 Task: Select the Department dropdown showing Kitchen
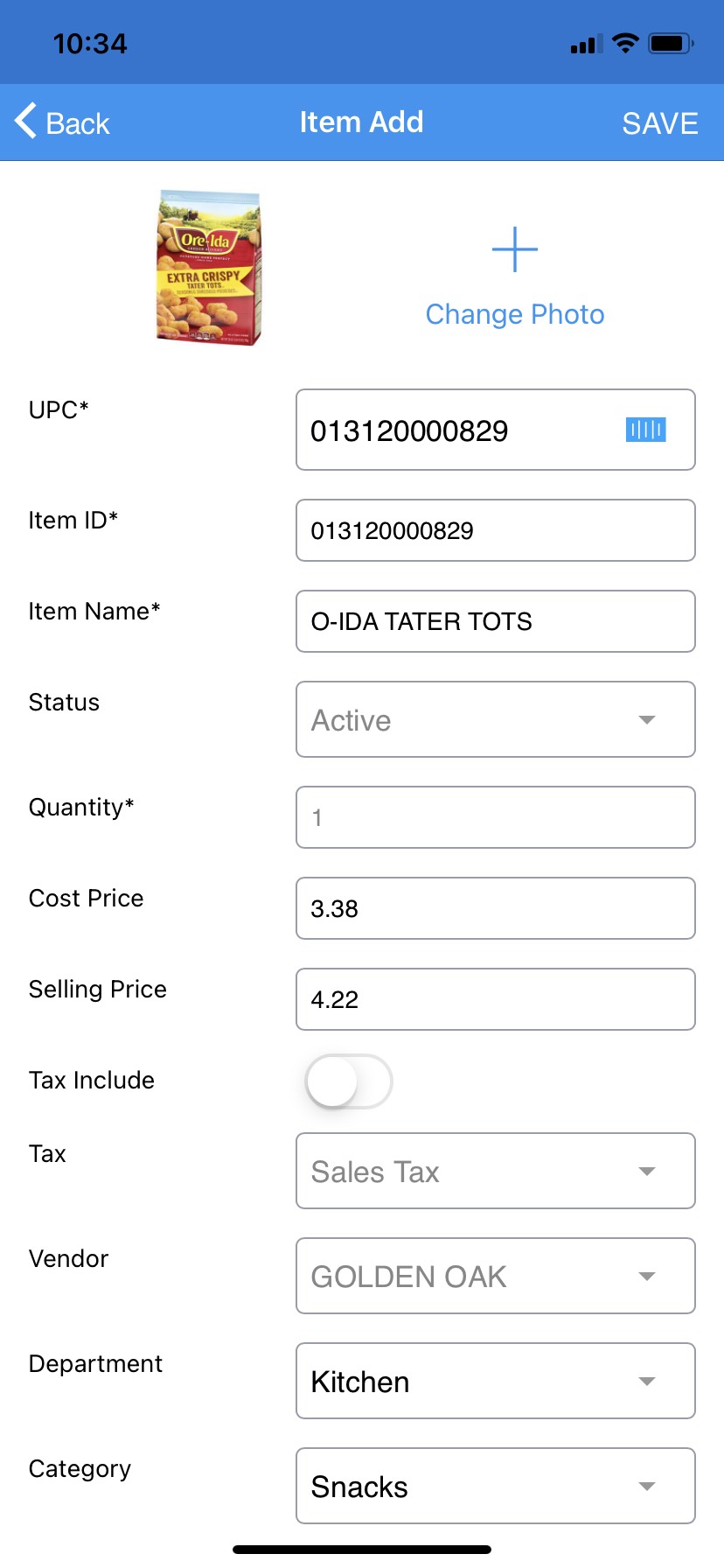(x=495, y=1381)
